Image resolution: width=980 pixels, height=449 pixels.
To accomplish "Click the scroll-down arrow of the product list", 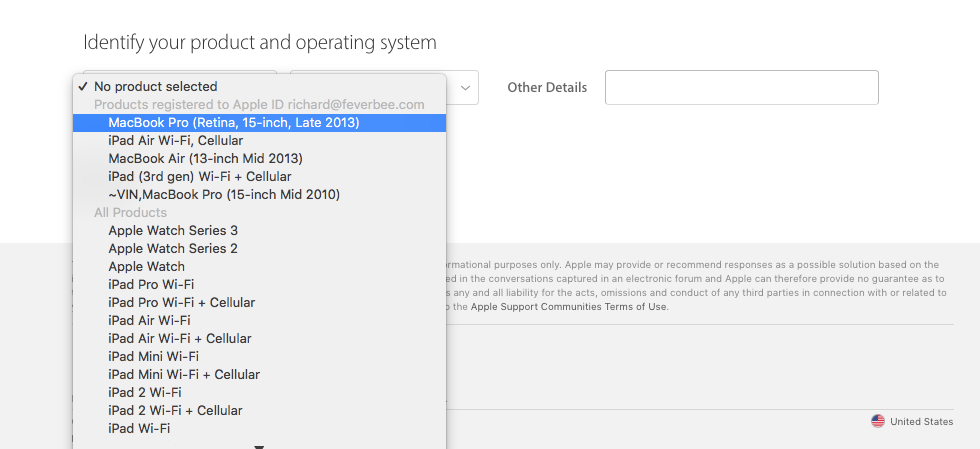I will (x=259, y=446).
